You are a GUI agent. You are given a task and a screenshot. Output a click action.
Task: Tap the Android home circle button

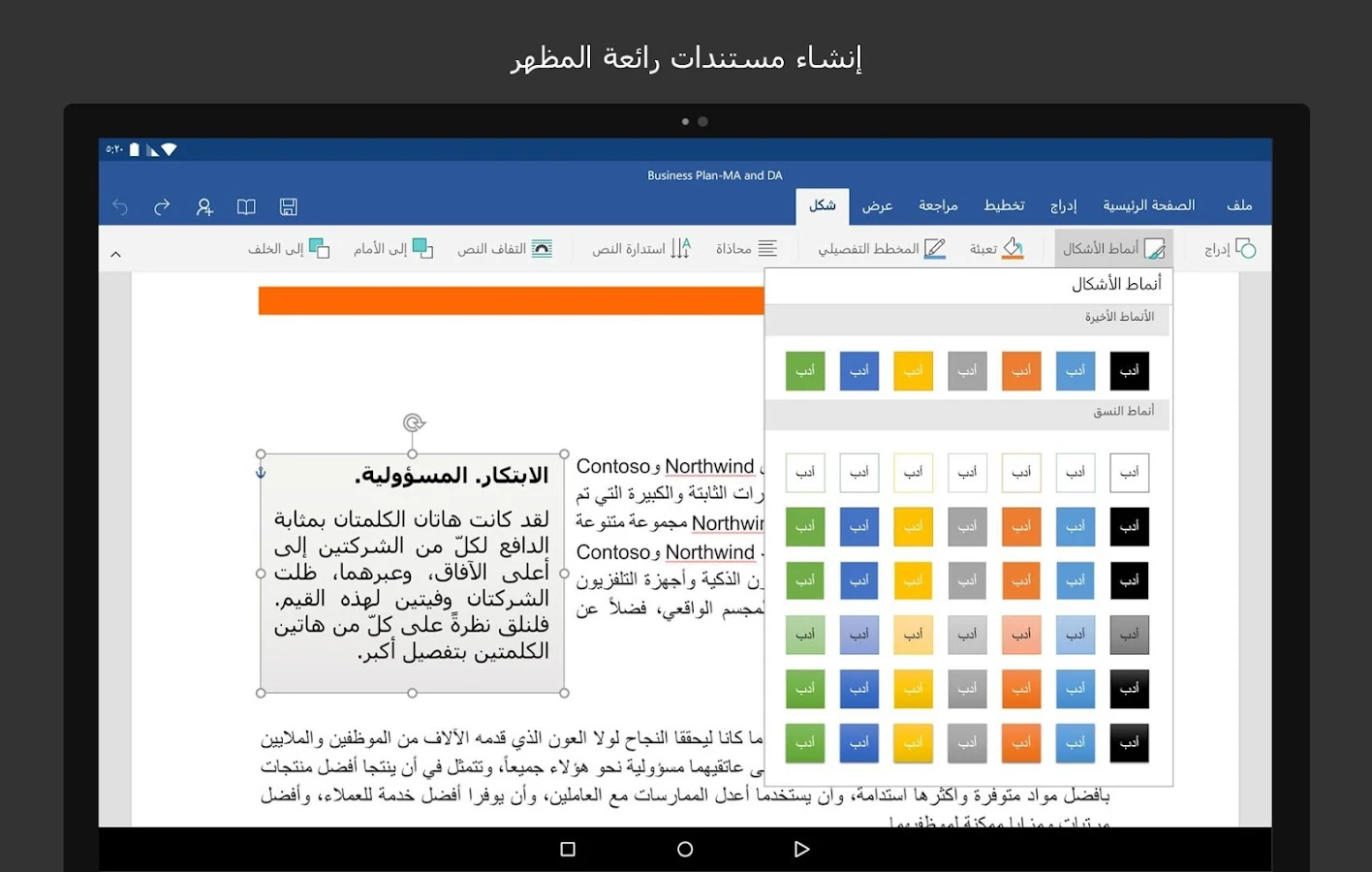[x=685, y=849]
